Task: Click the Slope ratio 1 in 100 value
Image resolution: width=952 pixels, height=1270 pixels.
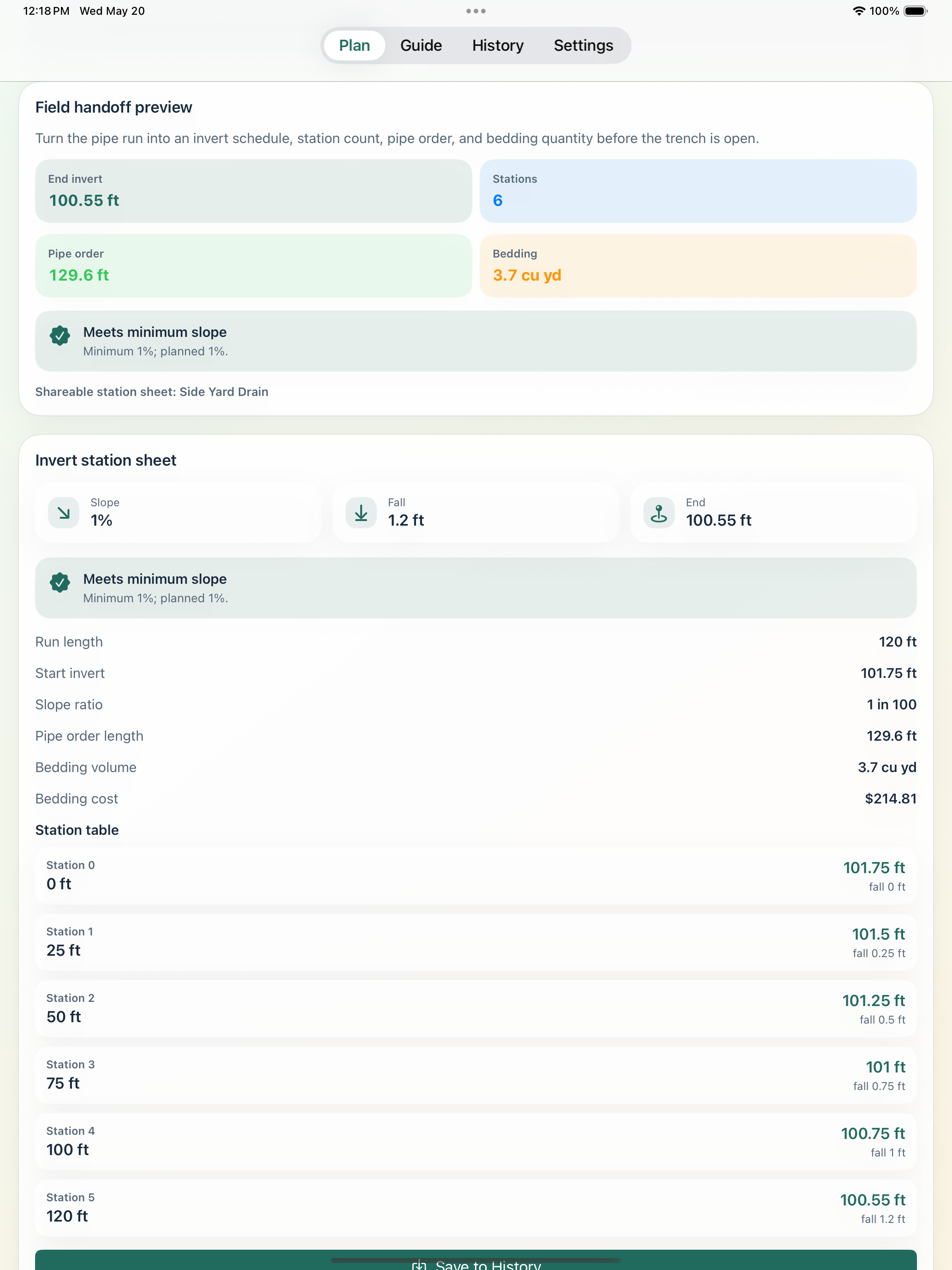Action: [891, 705]
